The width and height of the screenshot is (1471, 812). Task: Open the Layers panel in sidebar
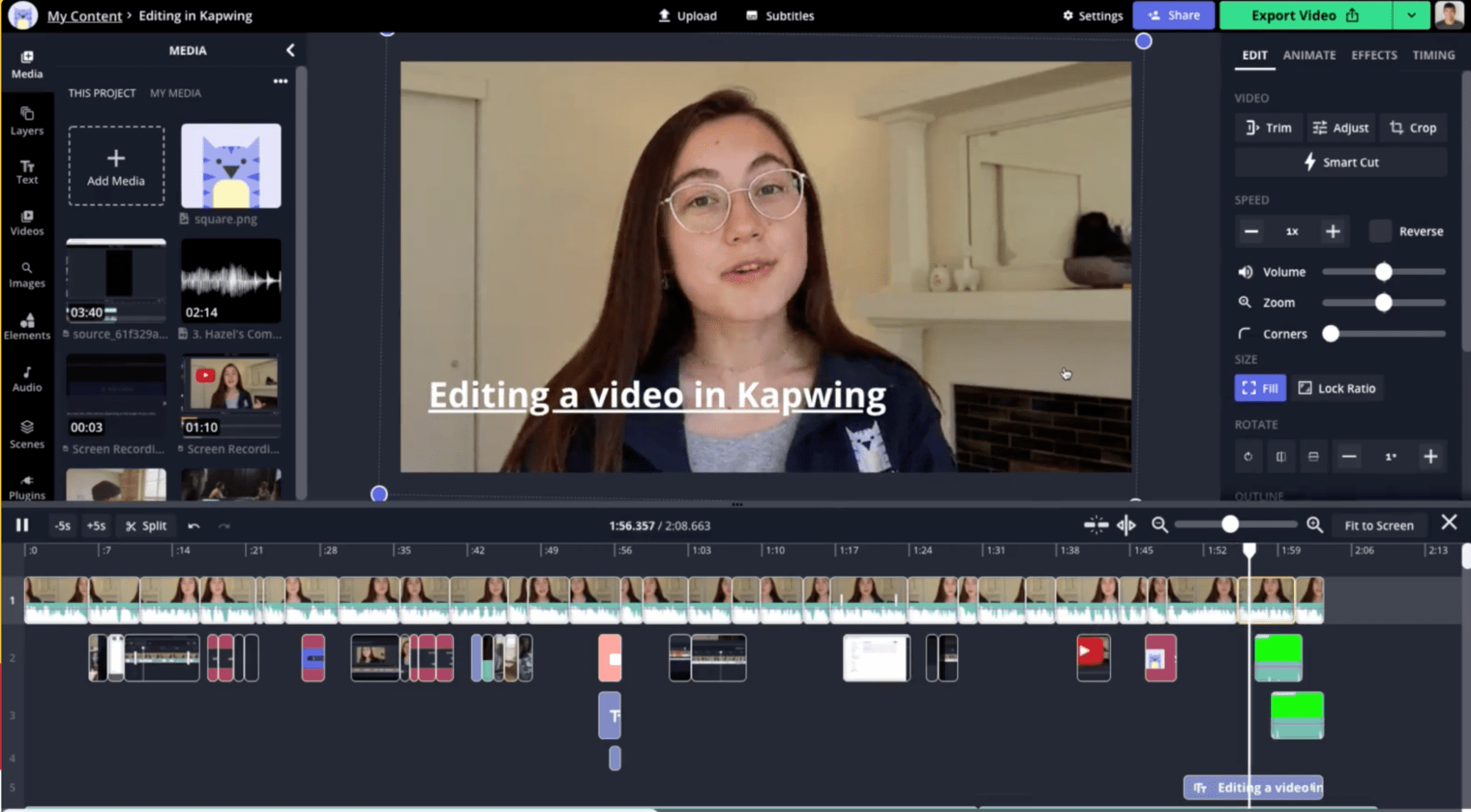pyautogui.click(x=27, y=121)
